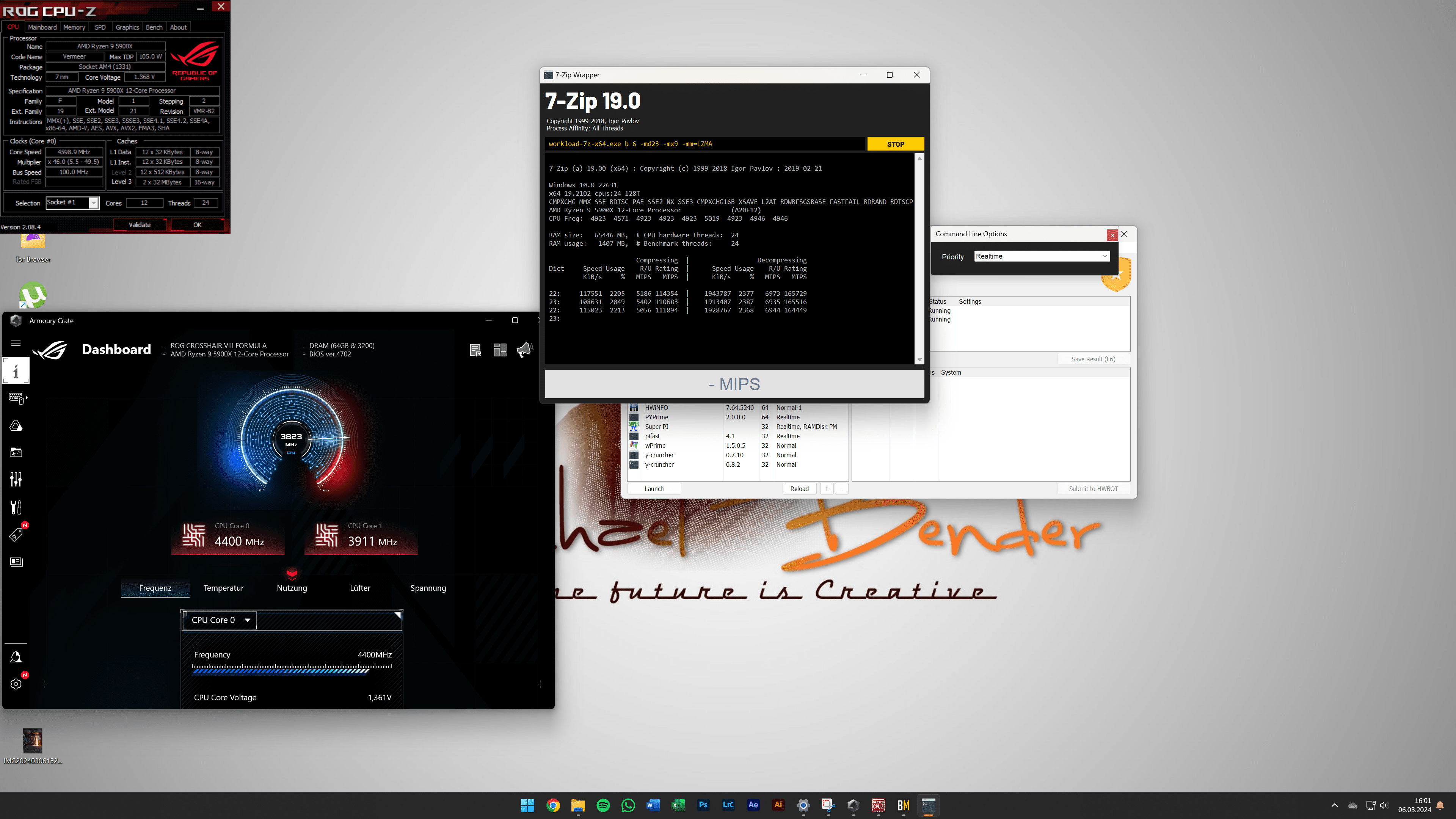Select the y-cruncher 0.8.2 row
This screenshot has height=819, width=1456.
pos(737,464)
